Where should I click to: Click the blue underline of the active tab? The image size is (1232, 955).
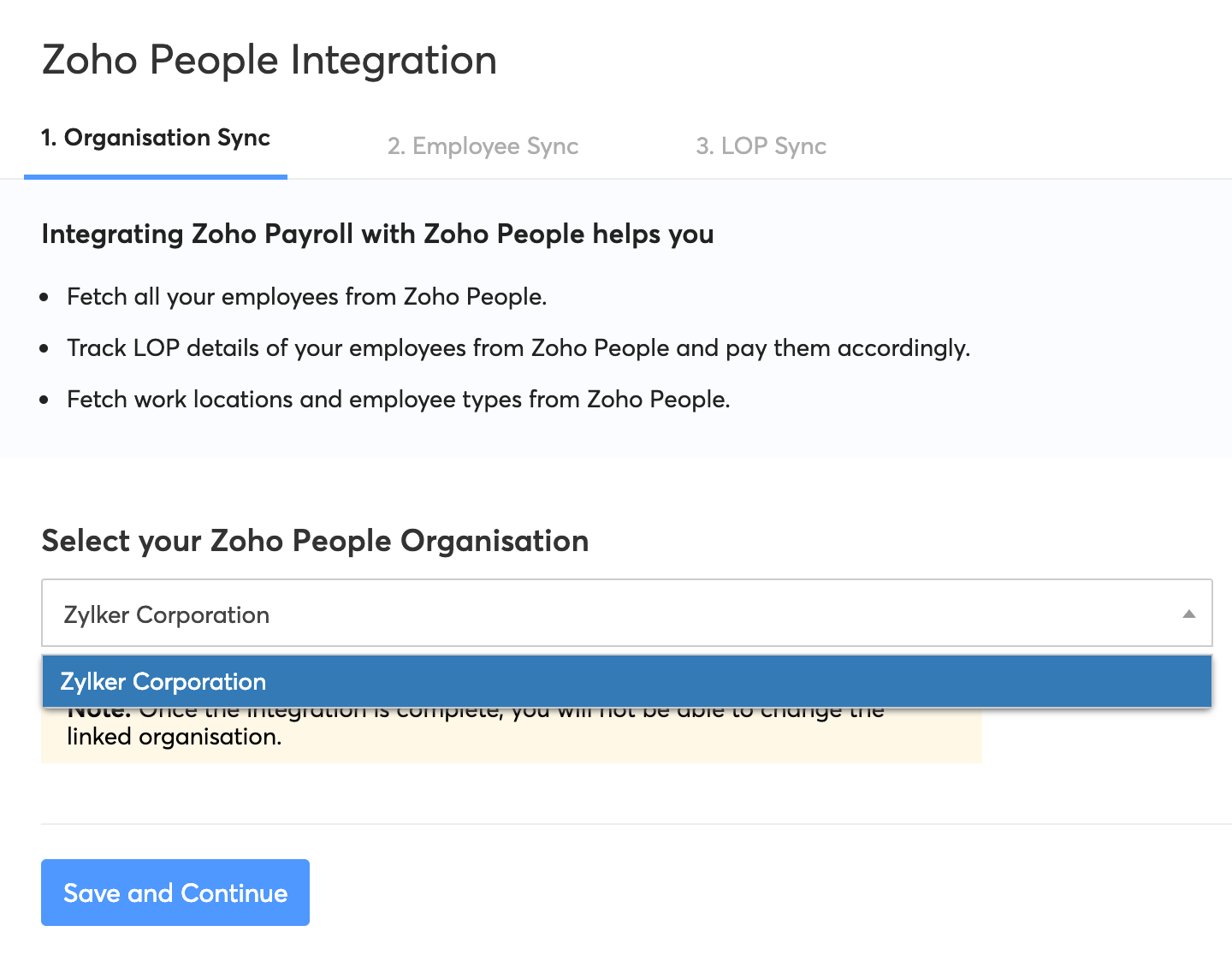[x=155, y=176]
